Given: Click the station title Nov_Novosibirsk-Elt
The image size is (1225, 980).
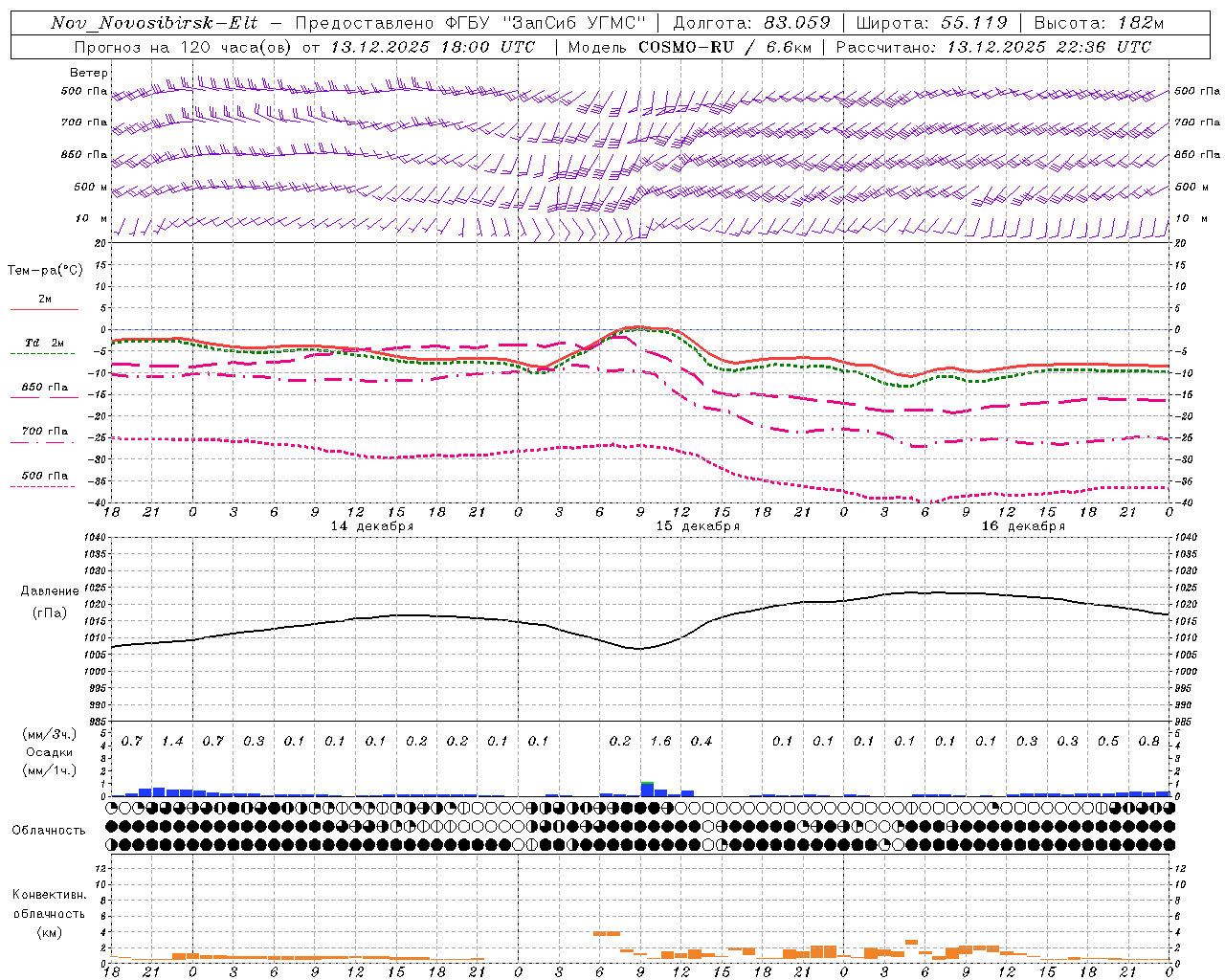Looking at the screenshot, I should (154, 23).
